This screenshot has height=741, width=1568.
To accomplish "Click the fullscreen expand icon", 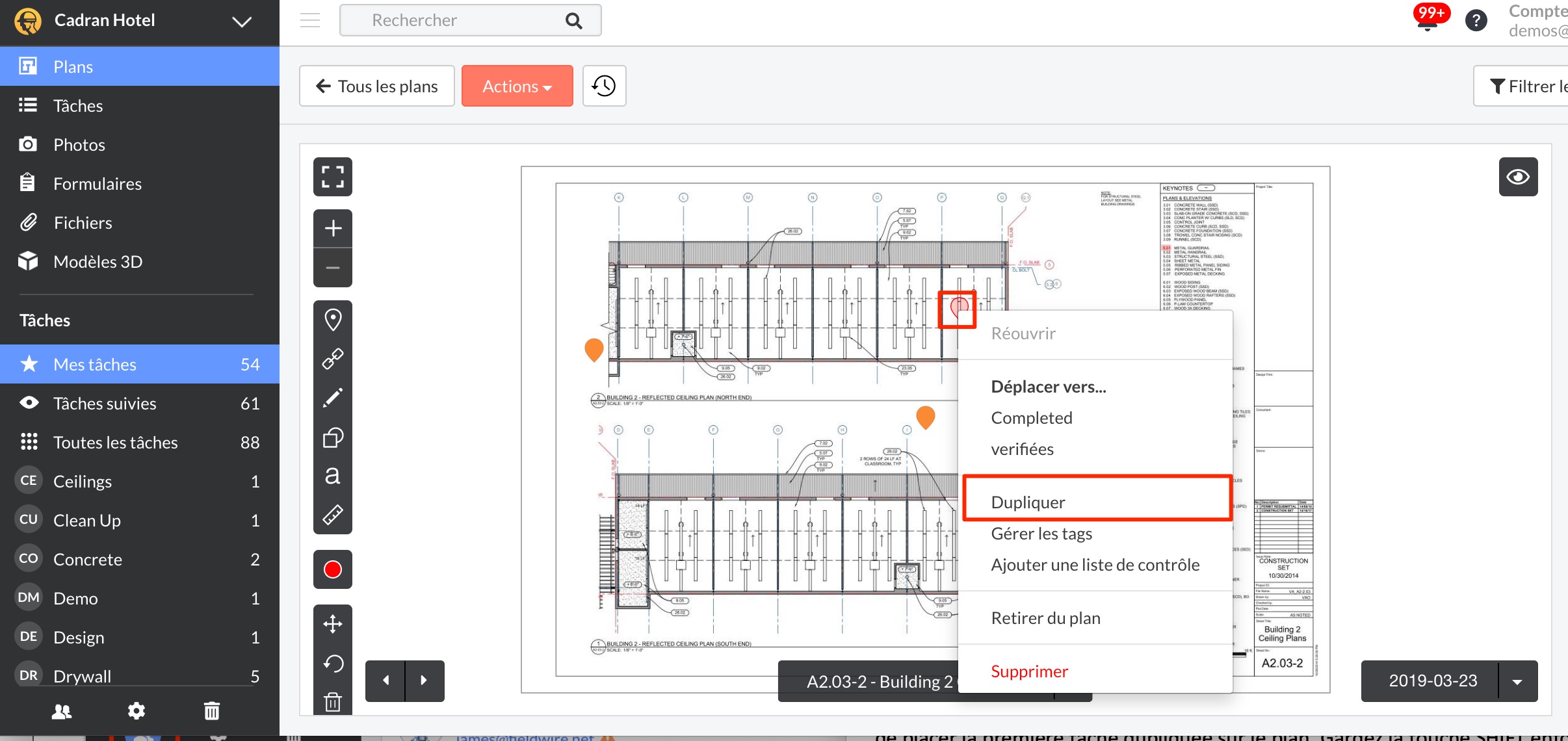I will click(x=333, y=177).
